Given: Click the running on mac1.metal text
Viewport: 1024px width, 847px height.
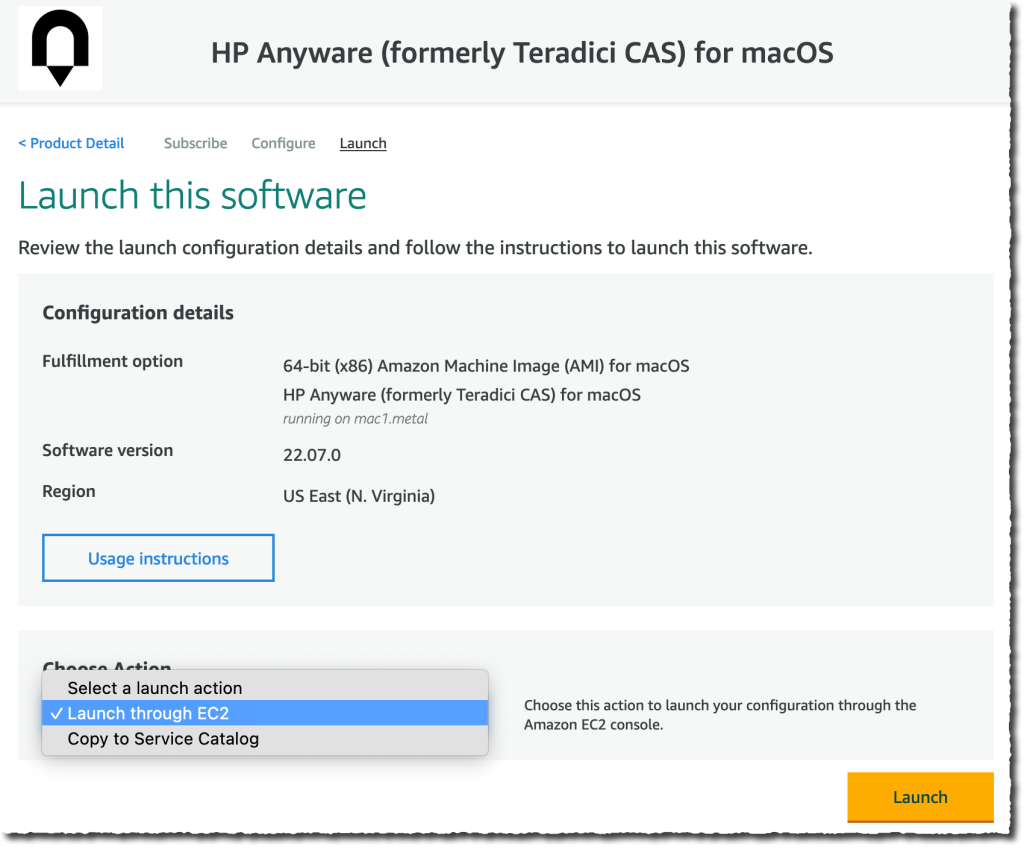Looking at the screenshot, I should pos(354,418).
